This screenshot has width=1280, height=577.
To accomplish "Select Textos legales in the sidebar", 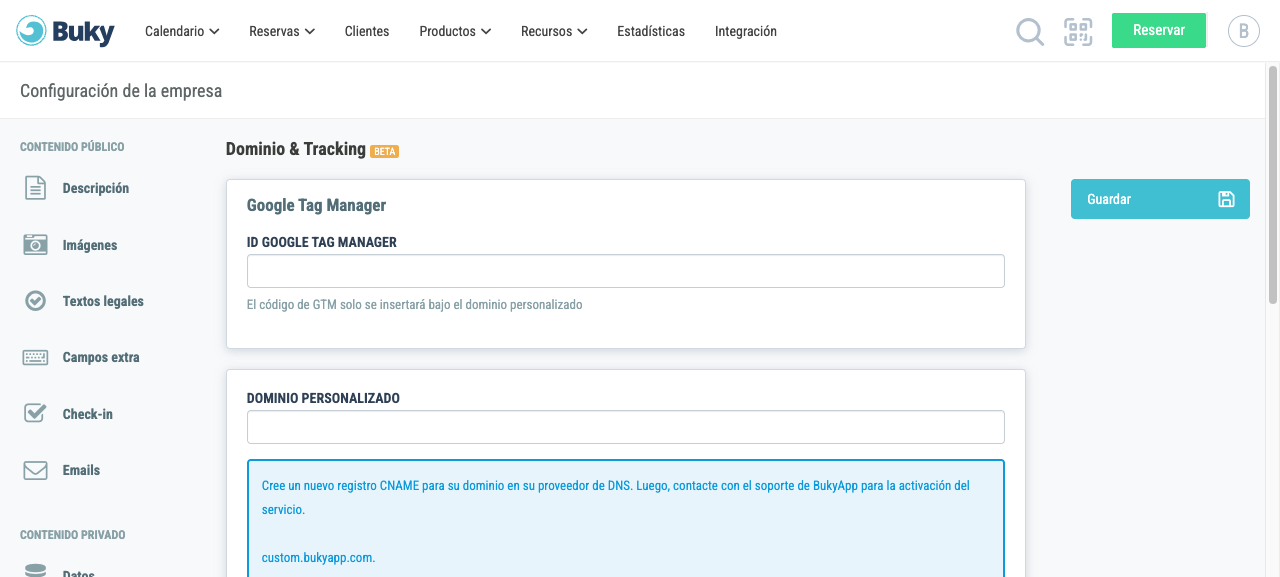I will pos(103,301).
